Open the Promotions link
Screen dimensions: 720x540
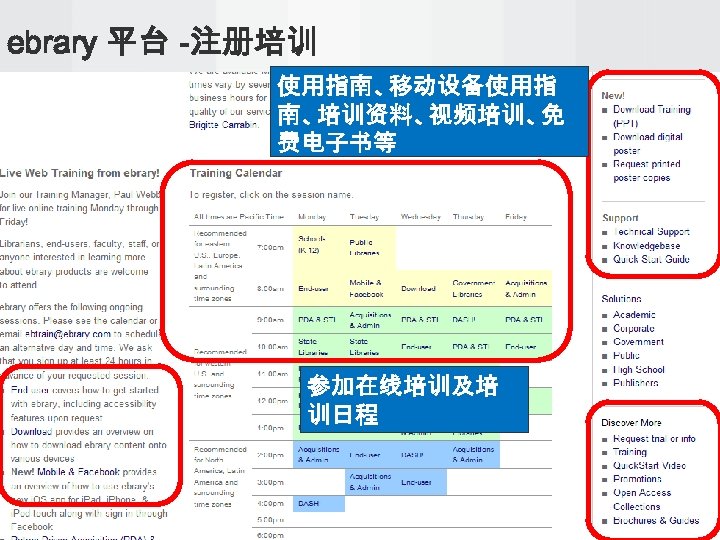click(637, 479)
